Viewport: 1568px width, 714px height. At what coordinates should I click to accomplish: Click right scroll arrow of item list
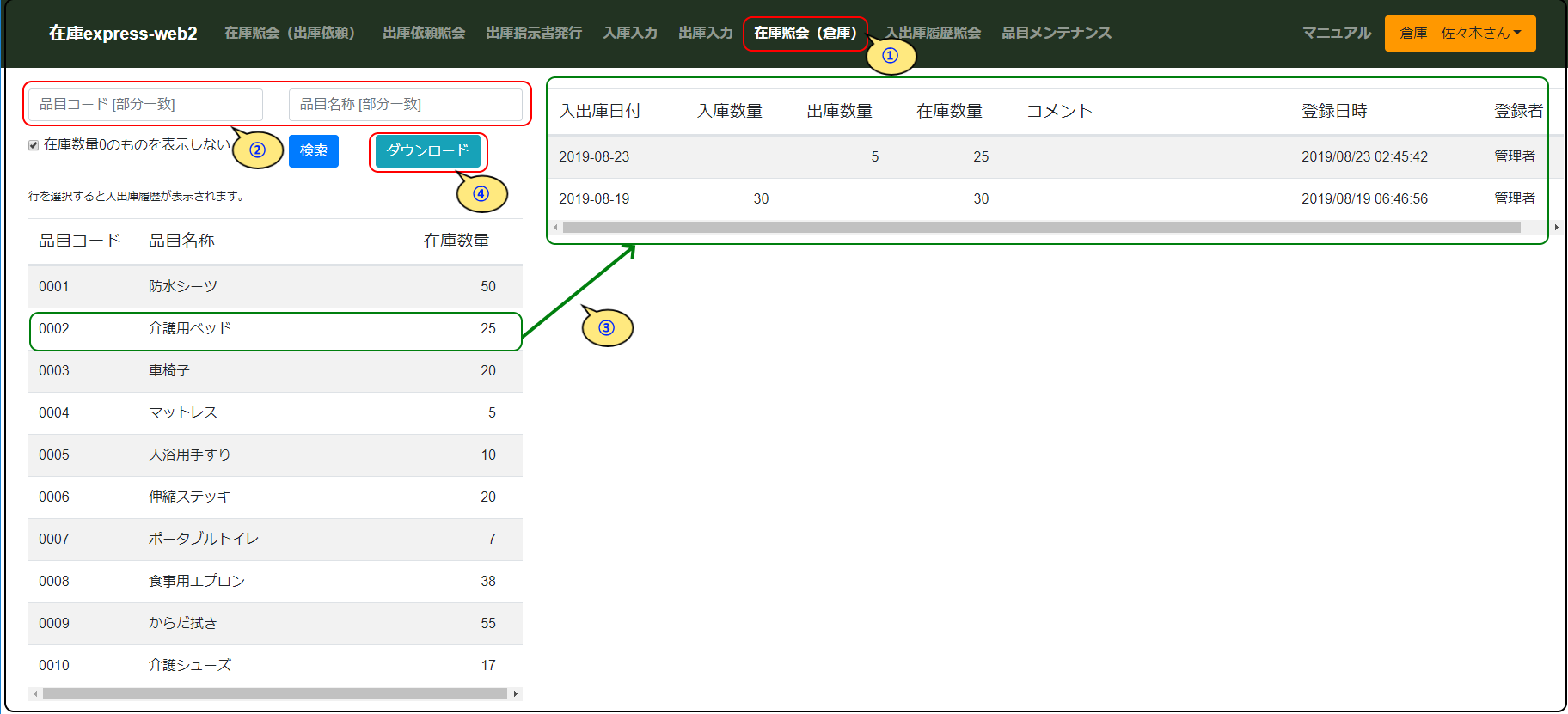[515, 693]
